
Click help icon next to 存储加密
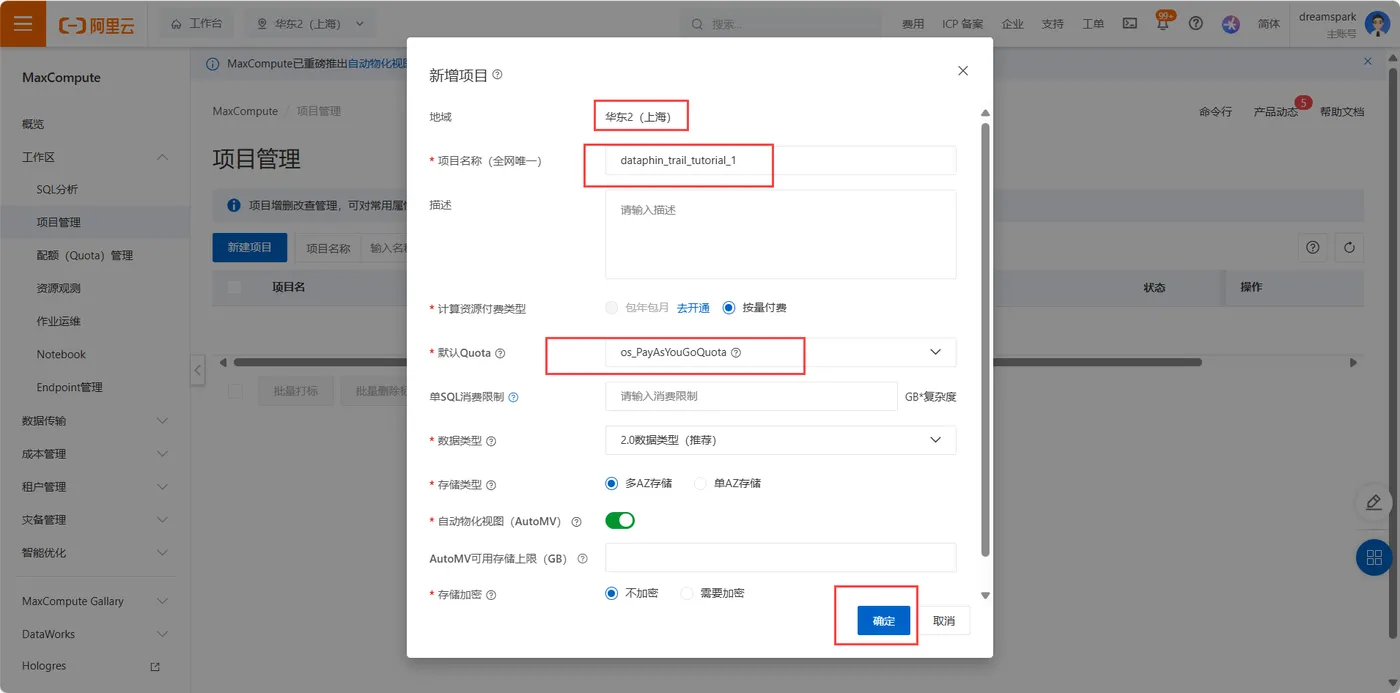coord(491,595)
